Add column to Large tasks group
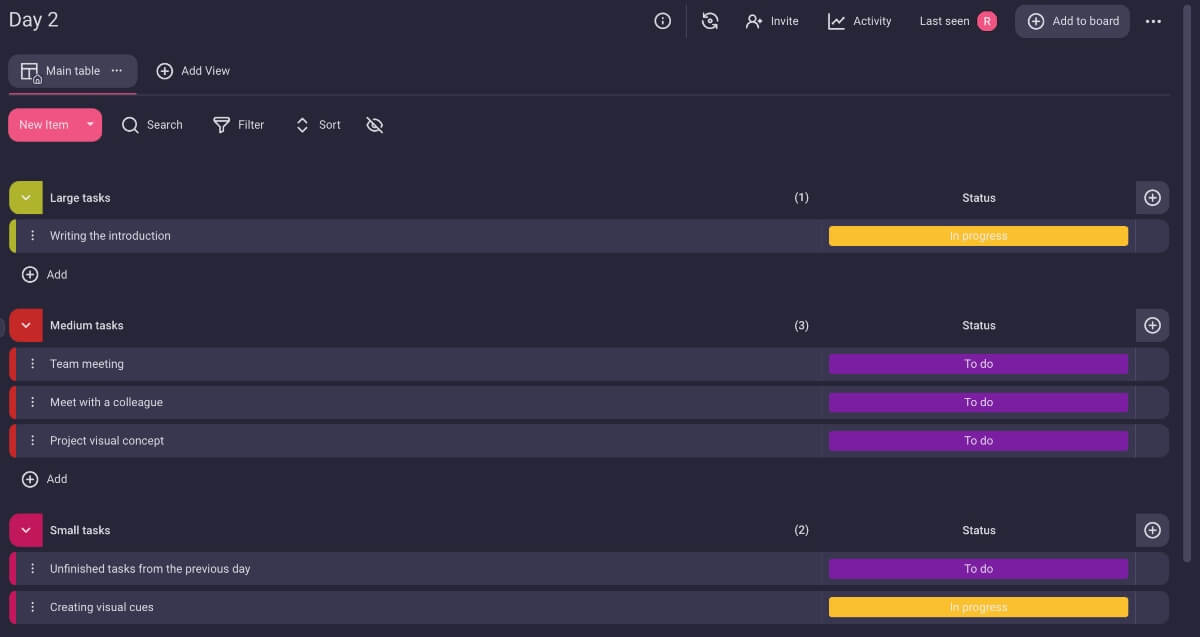 tap(1152, 198)
